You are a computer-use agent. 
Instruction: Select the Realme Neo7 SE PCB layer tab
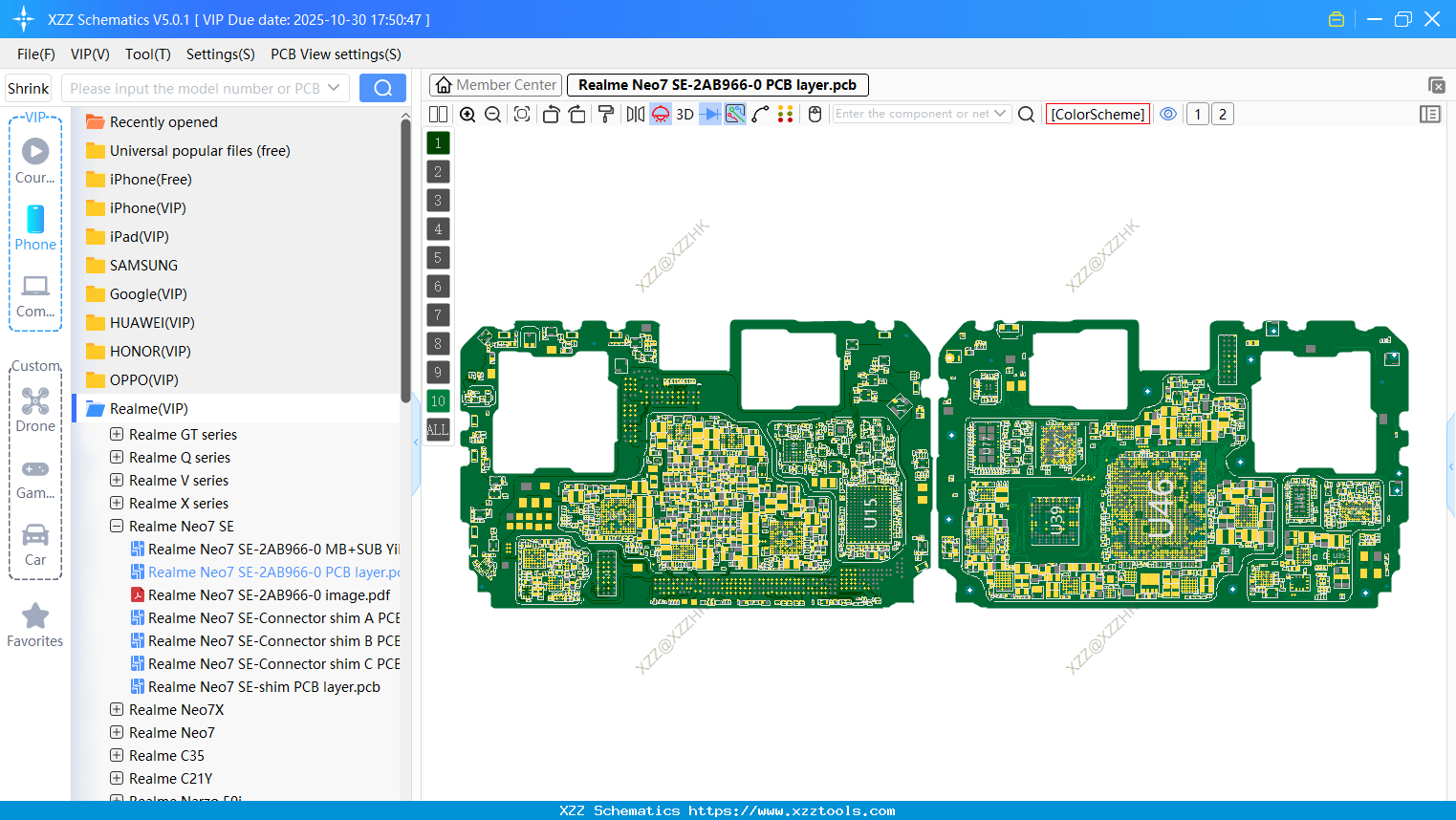(x=718, y=85)
